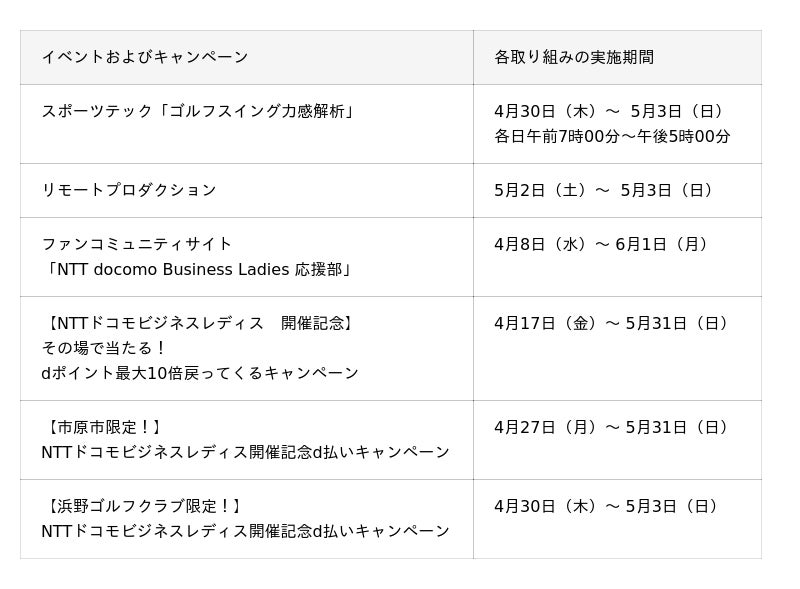This screenshot has width=800, height=589.
Task: Click【NTTドコモビジネスレディス 開催記念】heading text
Action: pyautogui.click(x=200, y=323)
